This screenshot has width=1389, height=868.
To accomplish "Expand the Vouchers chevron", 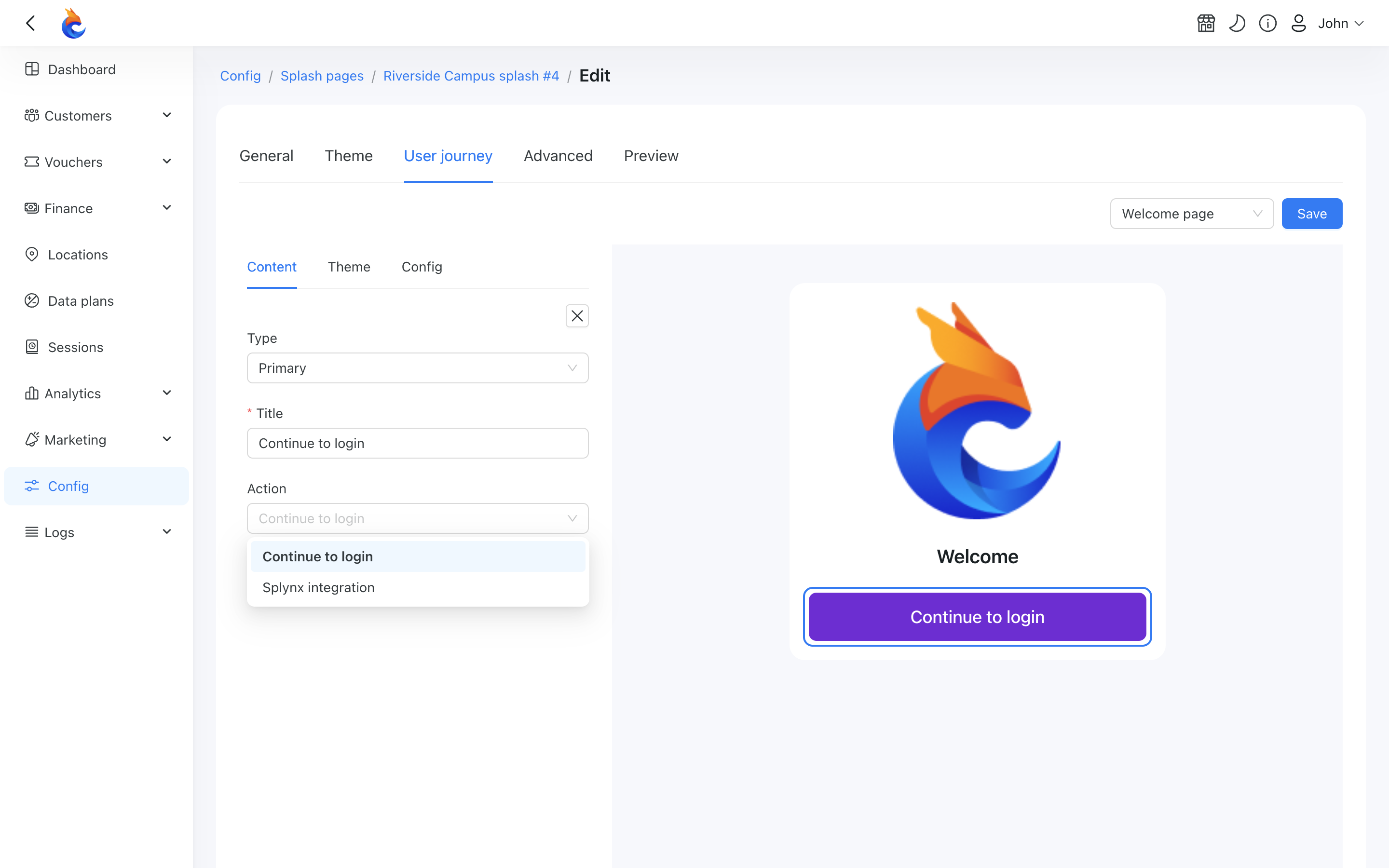I will tap(167, 162).
